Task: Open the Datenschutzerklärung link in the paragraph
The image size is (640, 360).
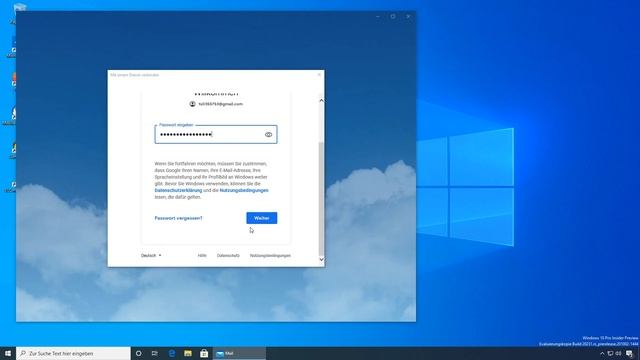Action: [x=178, y=190]
